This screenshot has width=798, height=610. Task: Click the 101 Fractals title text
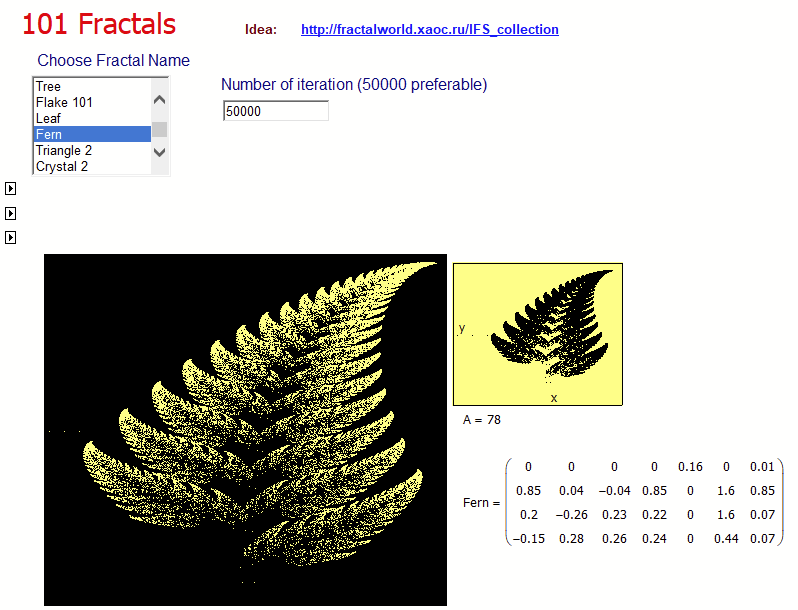coord(99,24)
